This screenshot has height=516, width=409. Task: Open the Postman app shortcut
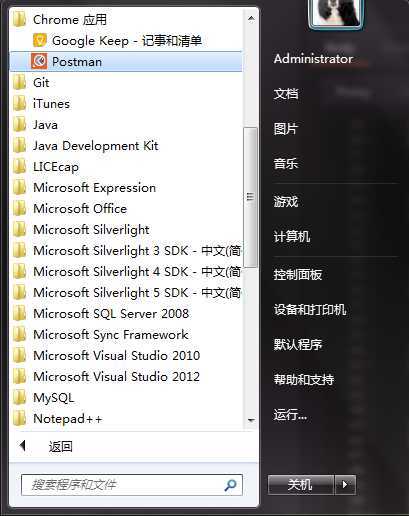(126, 62)
